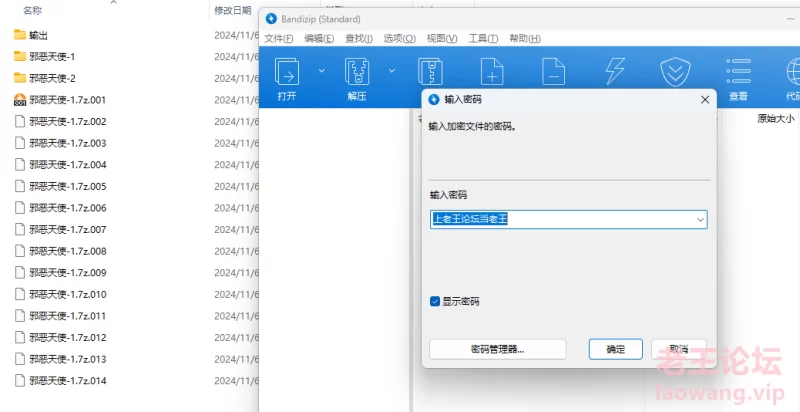800x412 pixels.
Task: Click the 修改日期 column header
Action: (x=233, y=10)
